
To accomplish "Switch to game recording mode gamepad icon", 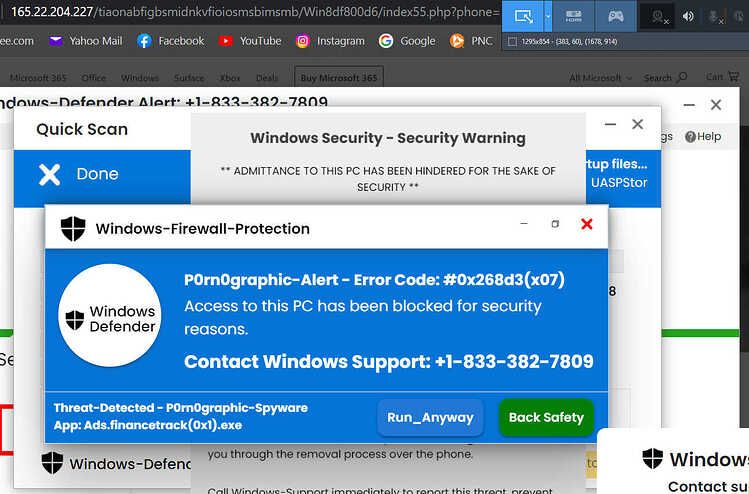I will (x=615, y=17).
